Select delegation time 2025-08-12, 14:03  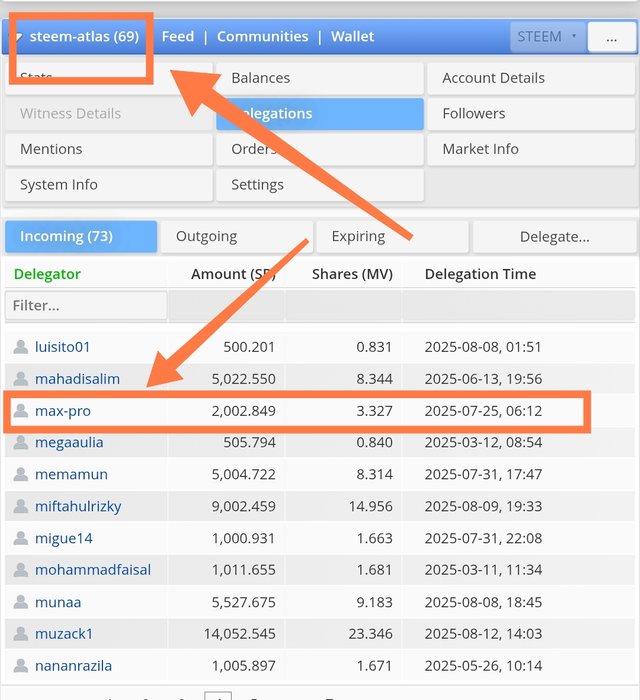click(x=483, y=634)
